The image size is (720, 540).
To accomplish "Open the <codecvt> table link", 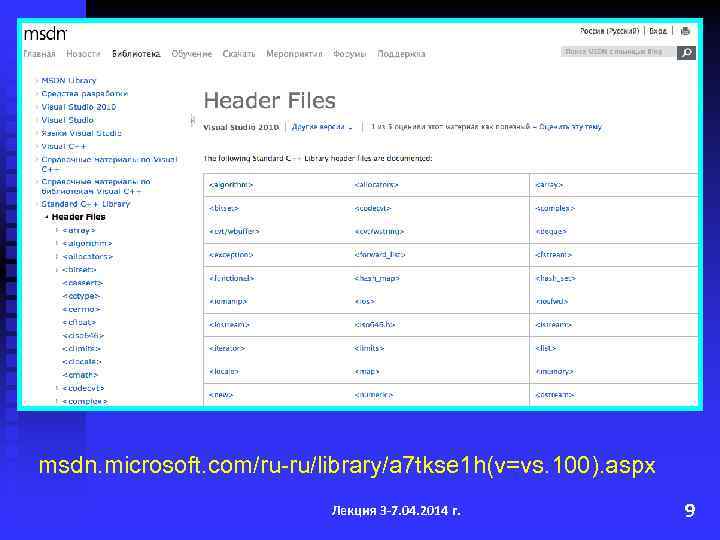I will click(x=372, y=208).
